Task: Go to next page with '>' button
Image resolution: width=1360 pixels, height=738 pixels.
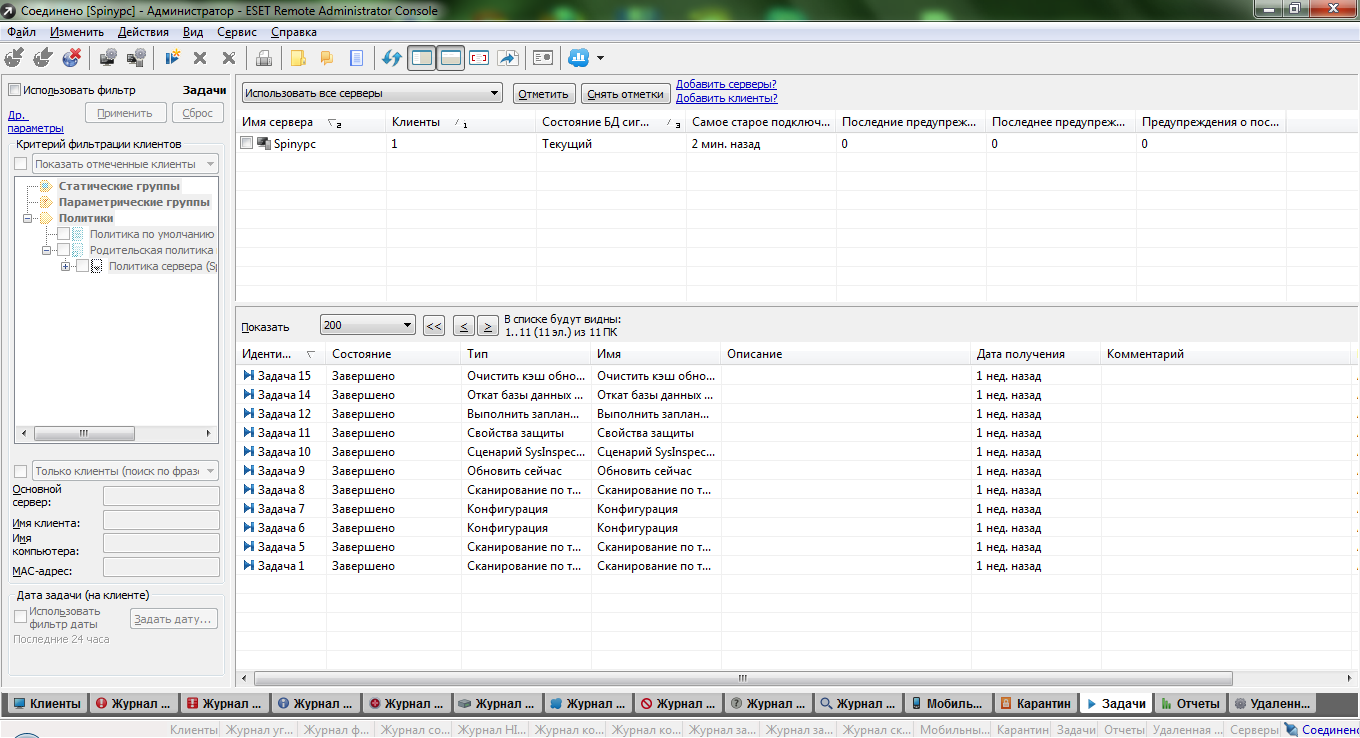Action: pos(487,326)
